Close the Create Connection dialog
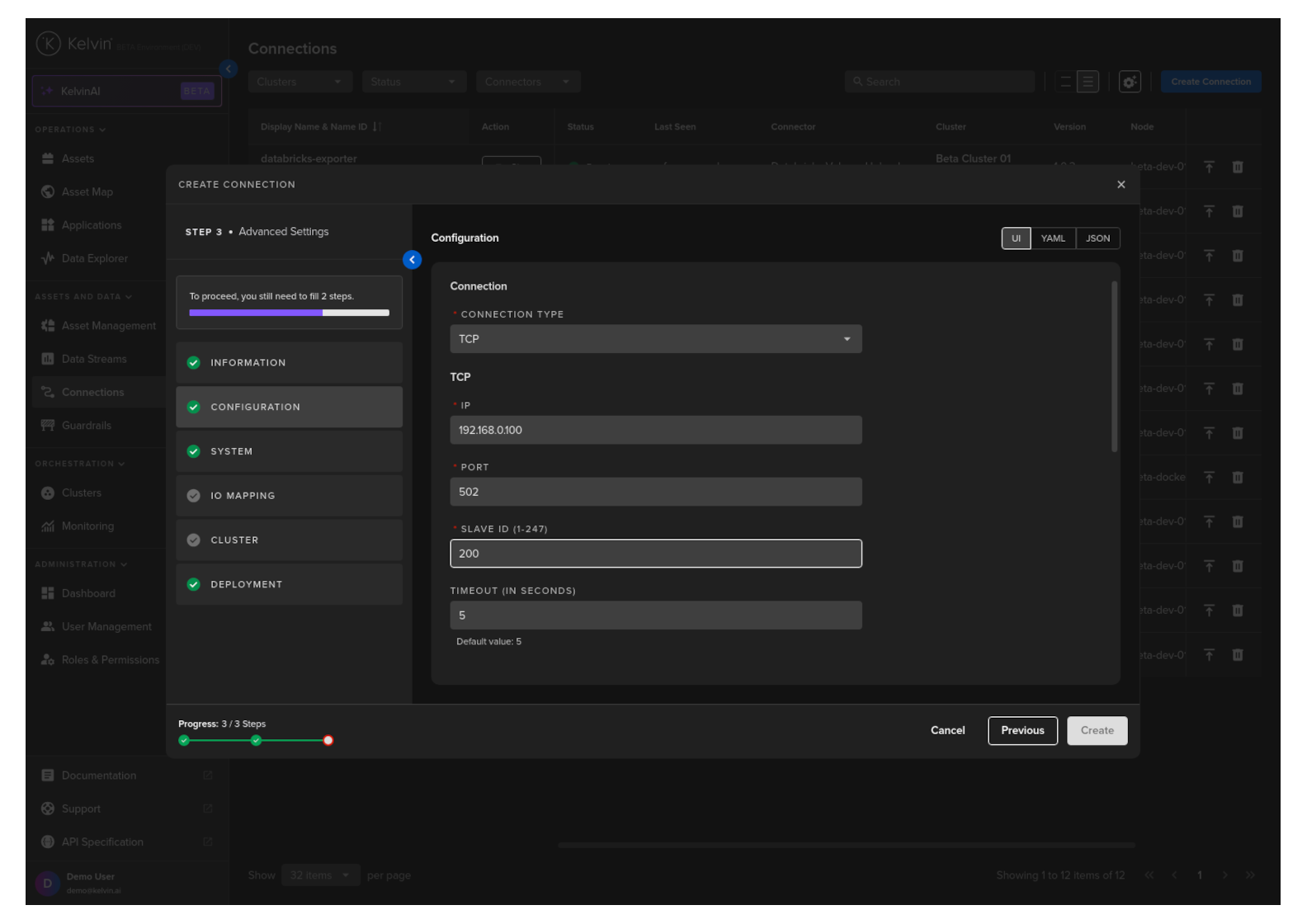Screen dimensions: 1307x924 pyautogui.click(x=1121, y=185)
